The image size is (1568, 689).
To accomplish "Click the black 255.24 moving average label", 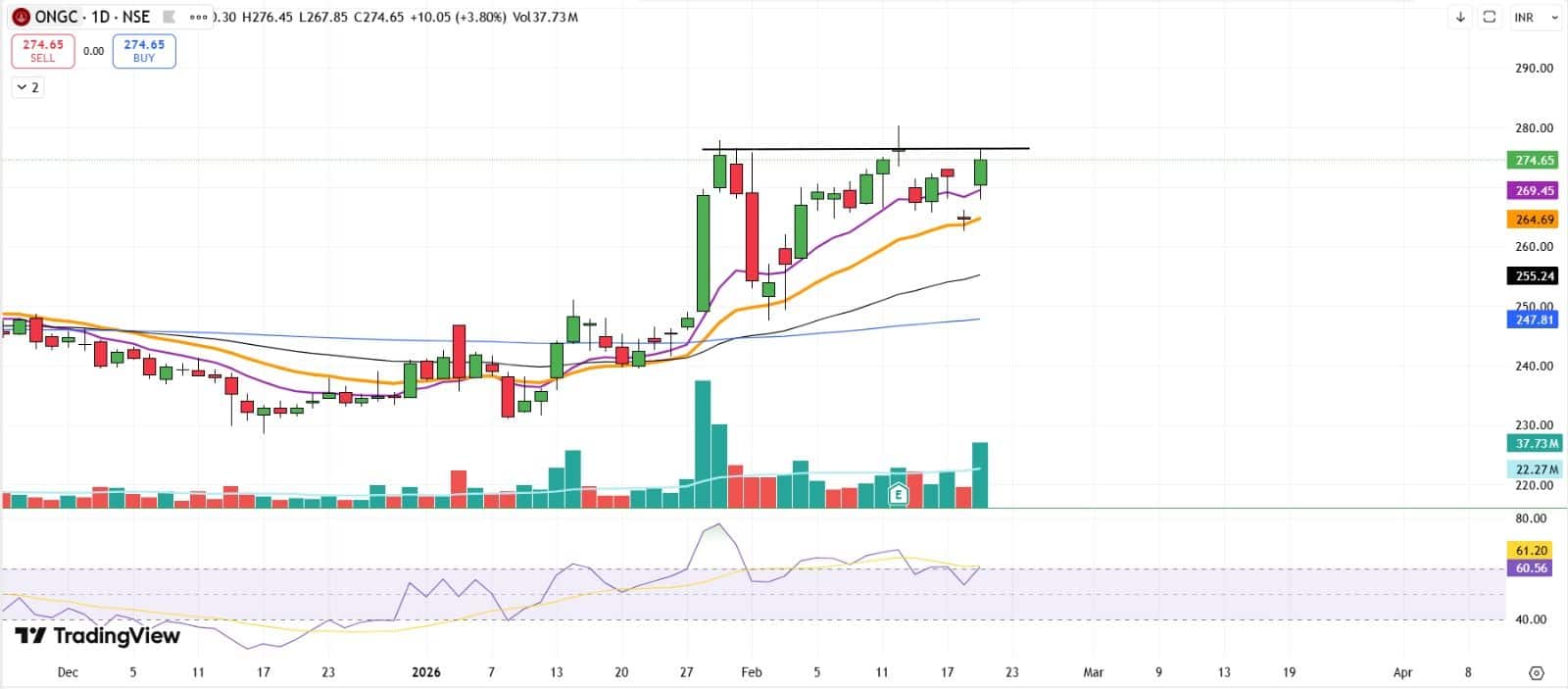I will point(1532,276).
